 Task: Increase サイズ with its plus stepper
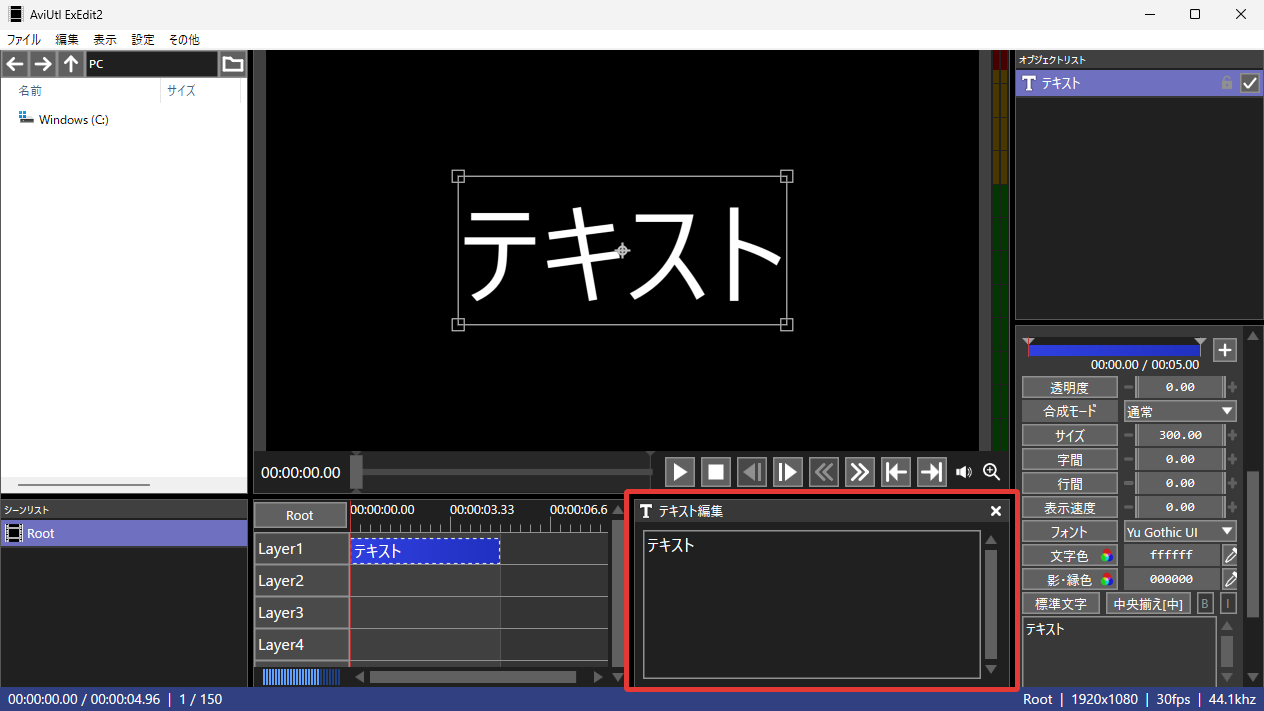(1232, 435)
